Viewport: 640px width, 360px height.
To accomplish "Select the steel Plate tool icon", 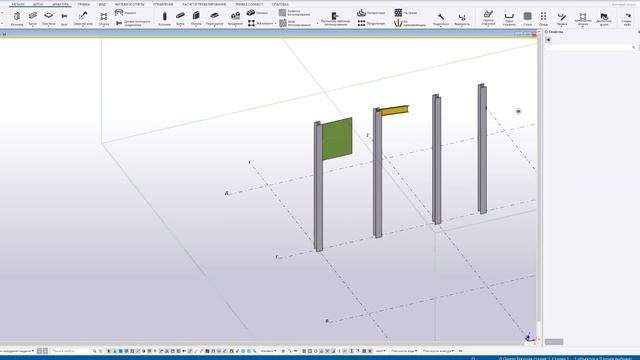I will [x=49, y=16].
